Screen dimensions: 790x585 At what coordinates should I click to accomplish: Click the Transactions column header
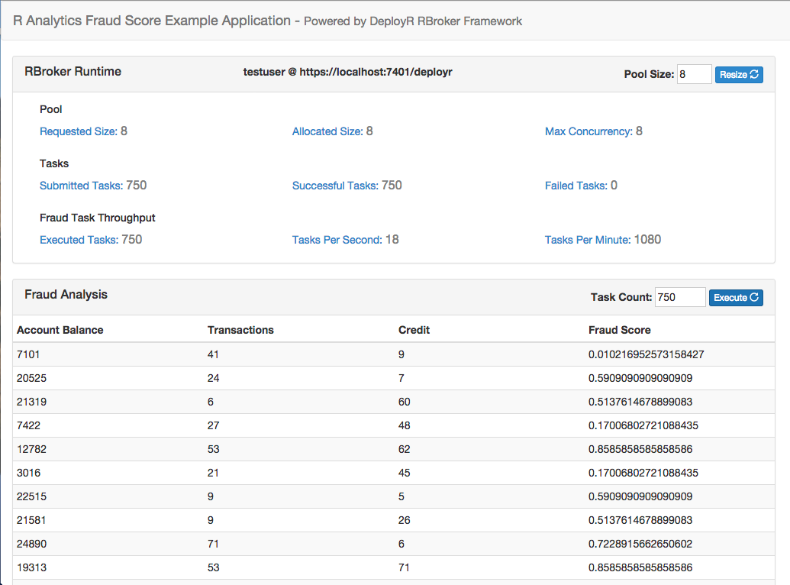tap(240, 330)
